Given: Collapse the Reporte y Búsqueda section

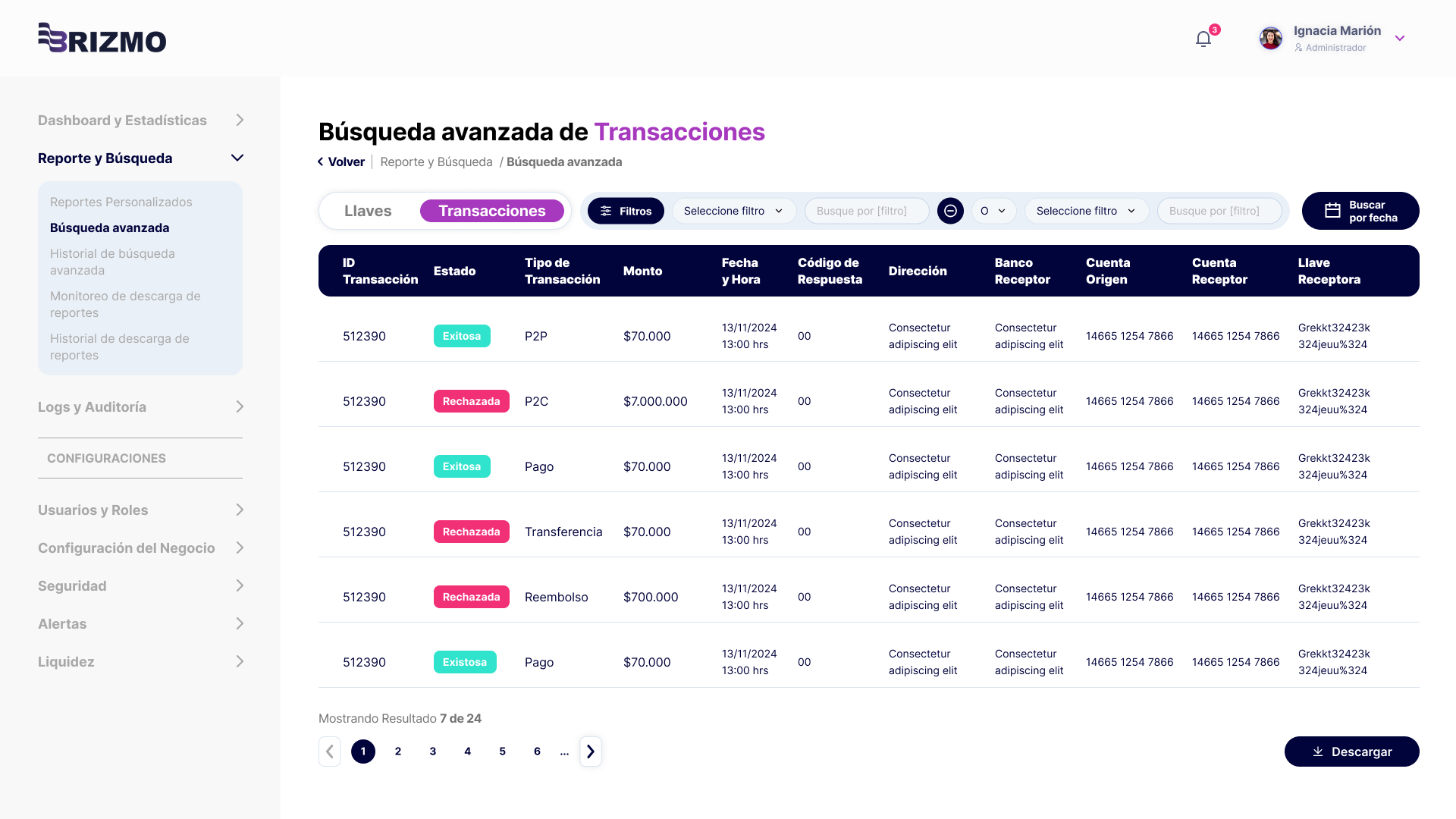Looking at the screenshot, I should coord(237,158).
